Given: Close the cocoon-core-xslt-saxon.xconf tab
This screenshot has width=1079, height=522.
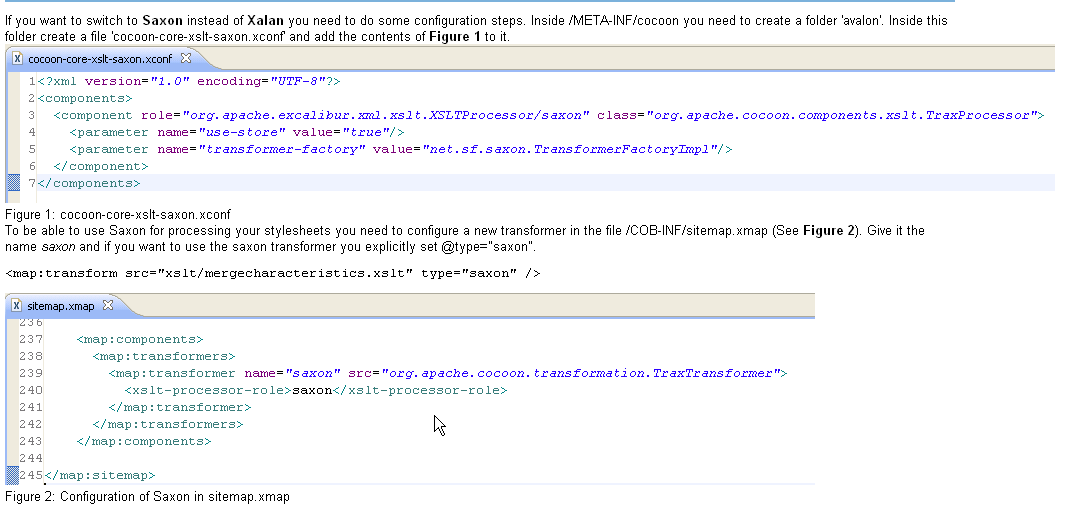Looking at the screenshot, I should point(186,58).
